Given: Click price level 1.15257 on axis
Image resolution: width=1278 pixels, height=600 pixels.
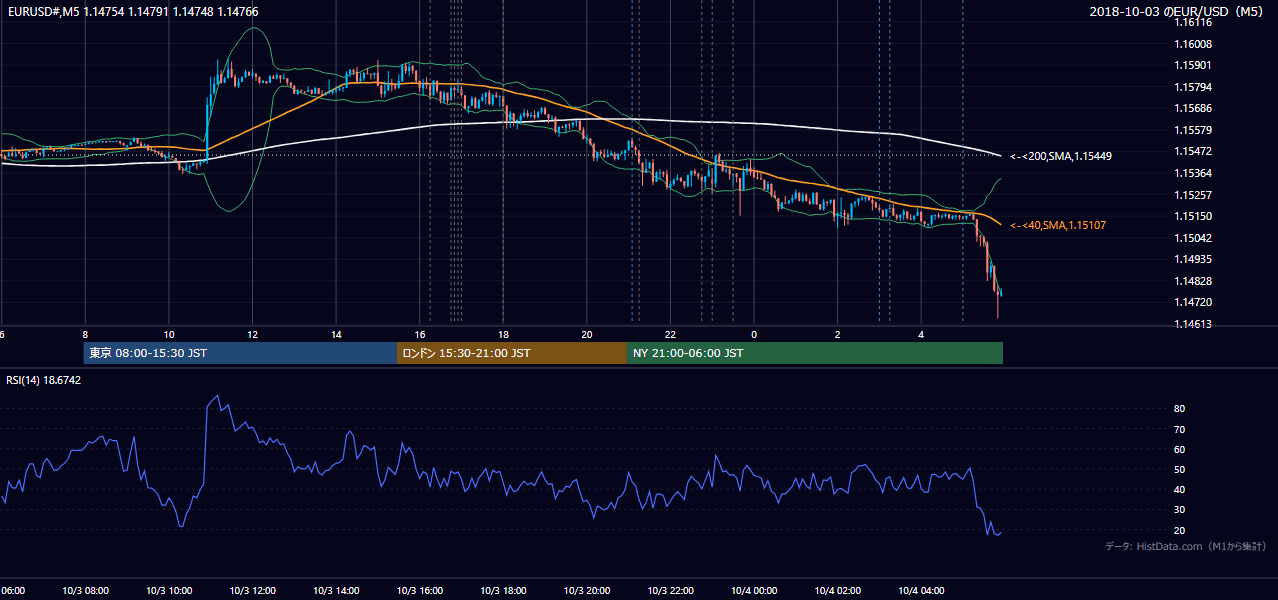Looking at the screenshot, I should [x=1195, y=195].
